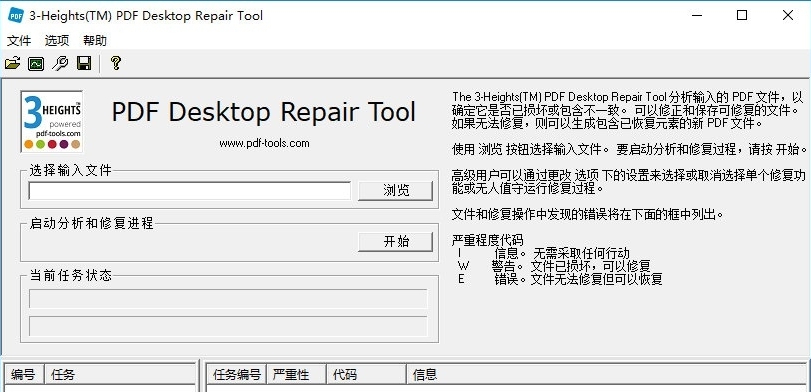Open the 文件 menu
The height and width of the screenshot is (392, 811).
pos(19,40)
